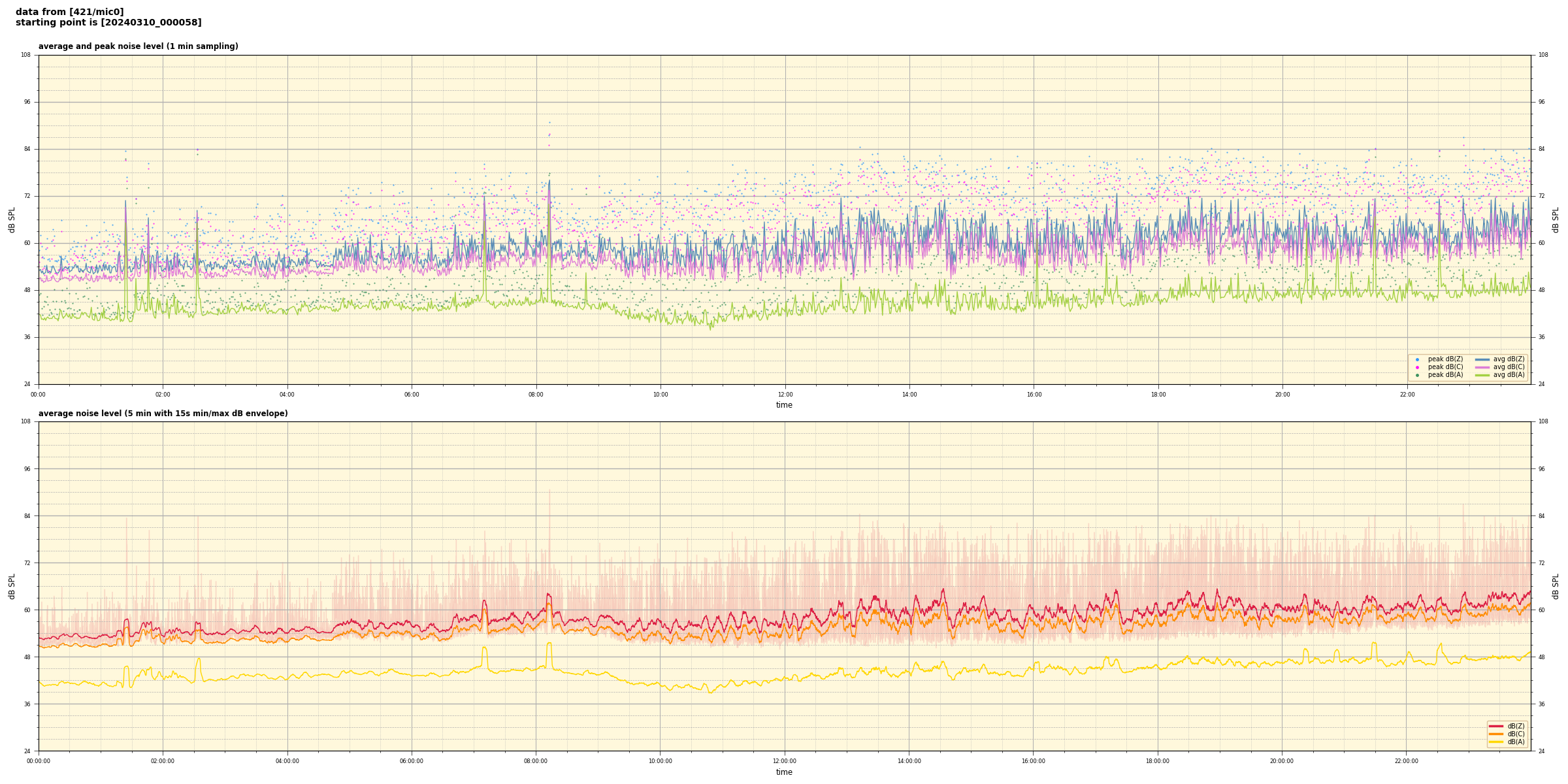Select the peak dB(Z) legend marker
Screen dimensions: 1568x784
tap(1417, 359)
